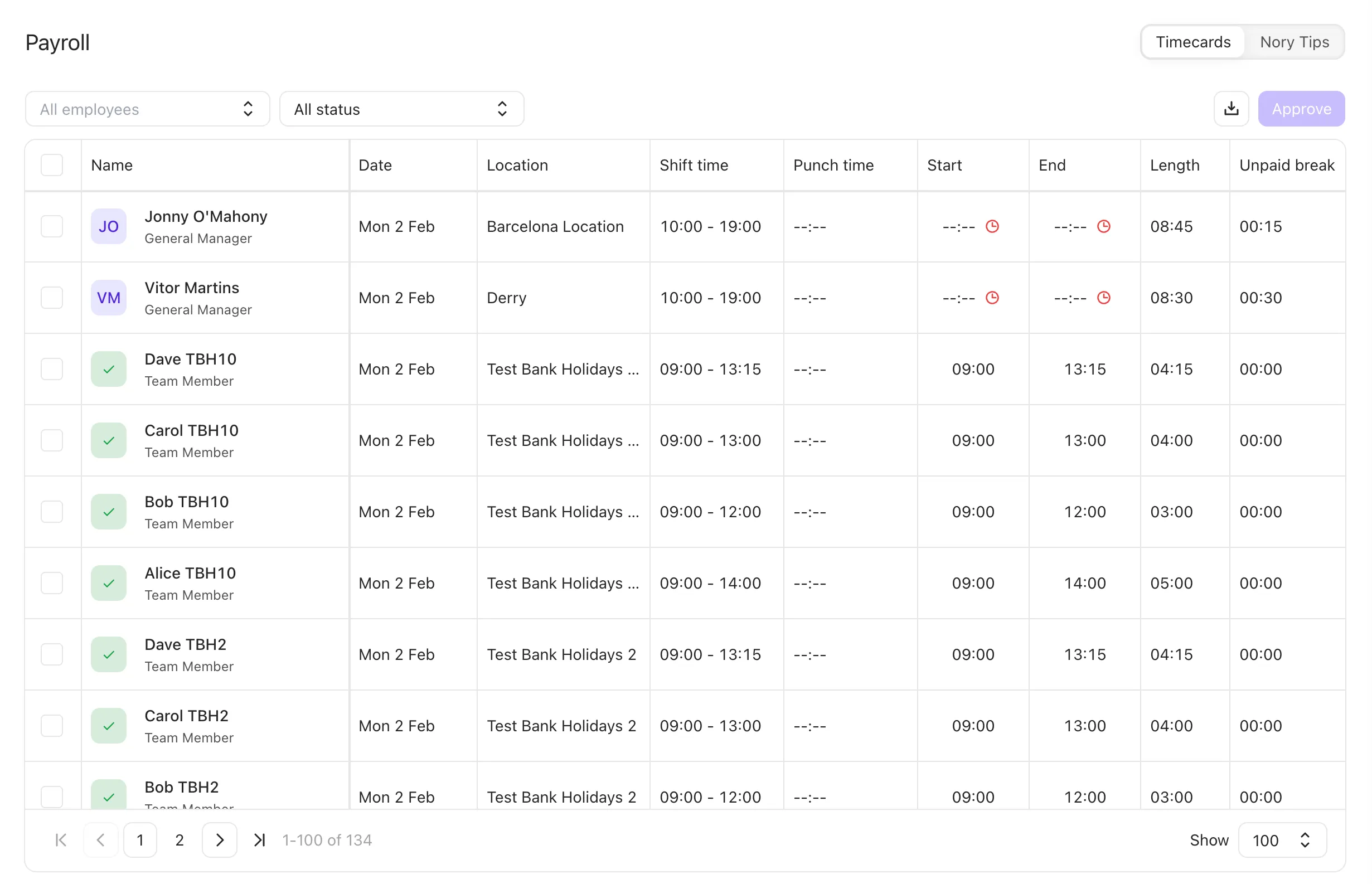Toggle the select-all checkbox in the header
The width and height of the screenshot is (1372, 884).
[x=52, y=165]
